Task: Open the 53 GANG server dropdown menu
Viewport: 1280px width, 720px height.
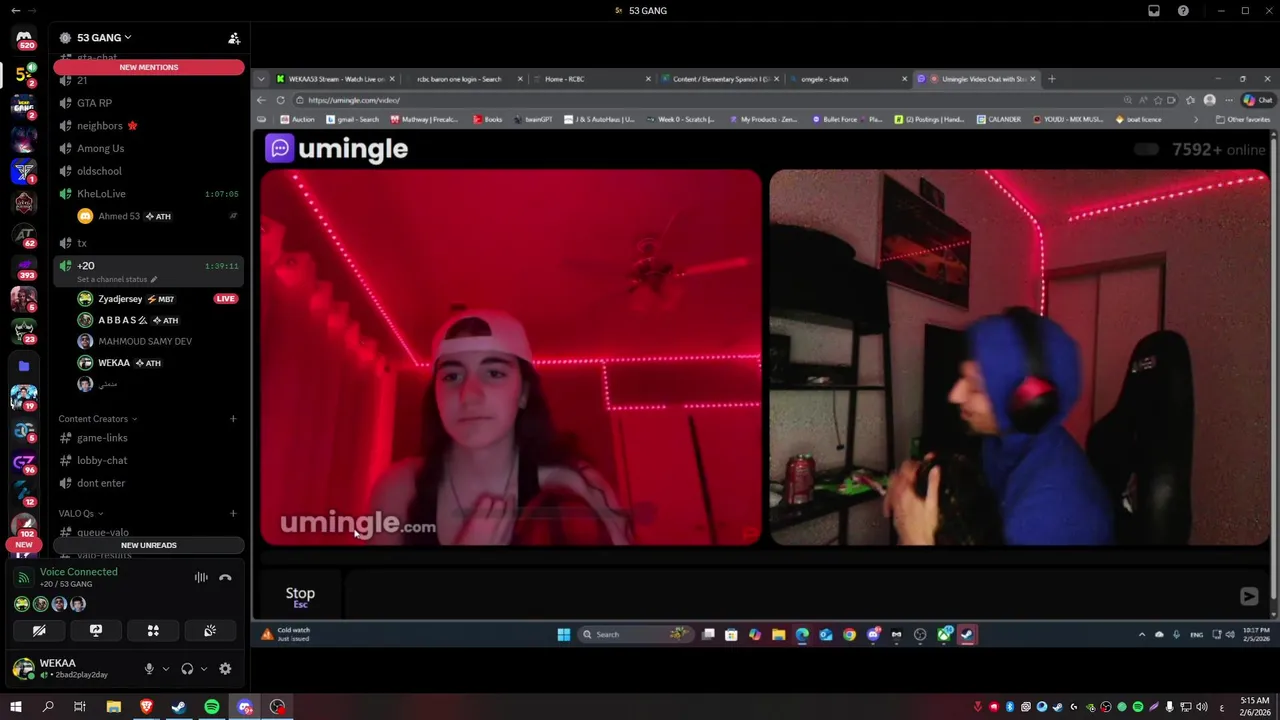Action: 104,38
